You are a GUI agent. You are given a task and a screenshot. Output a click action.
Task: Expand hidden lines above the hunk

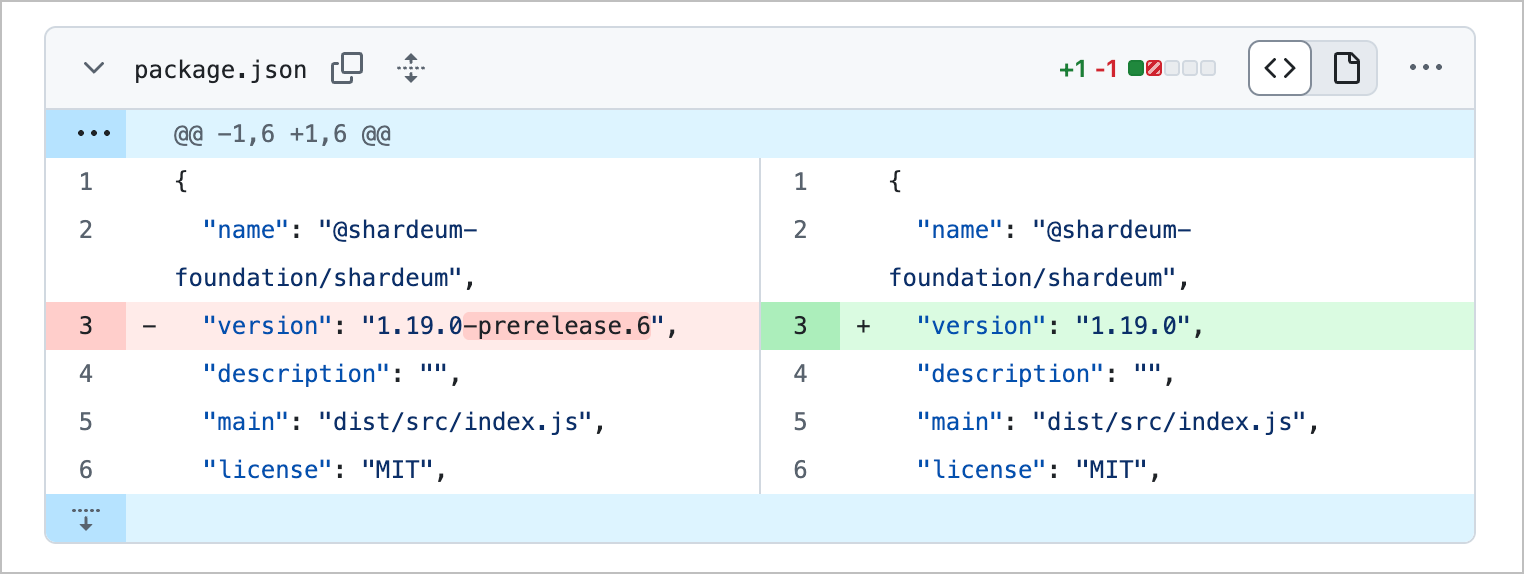(86, 134)
